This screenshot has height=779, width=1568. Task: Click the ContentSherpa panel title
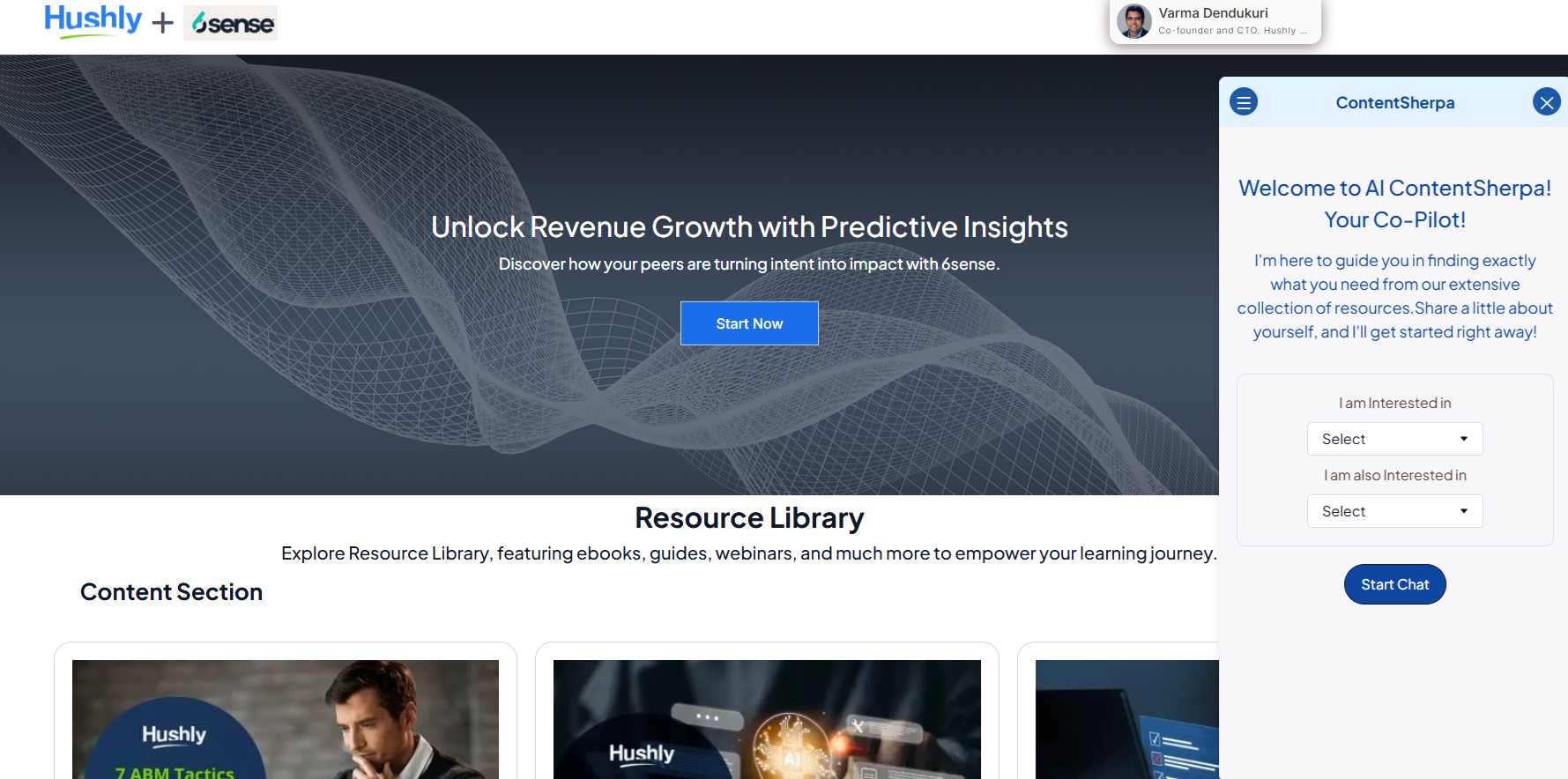tap(1395, 102)
